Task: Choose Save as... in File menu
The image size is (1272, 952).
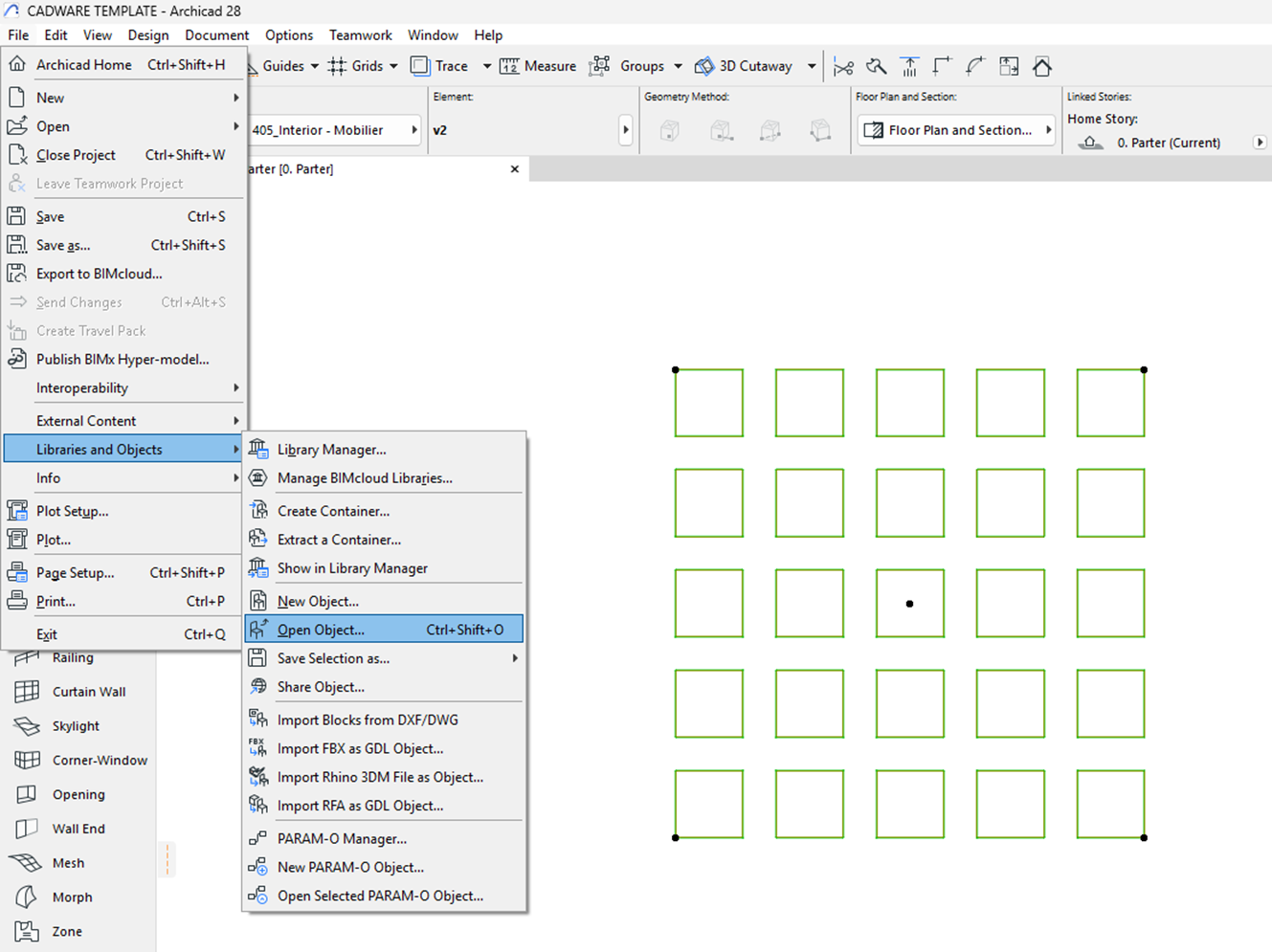Action: (x=123, y=245)
